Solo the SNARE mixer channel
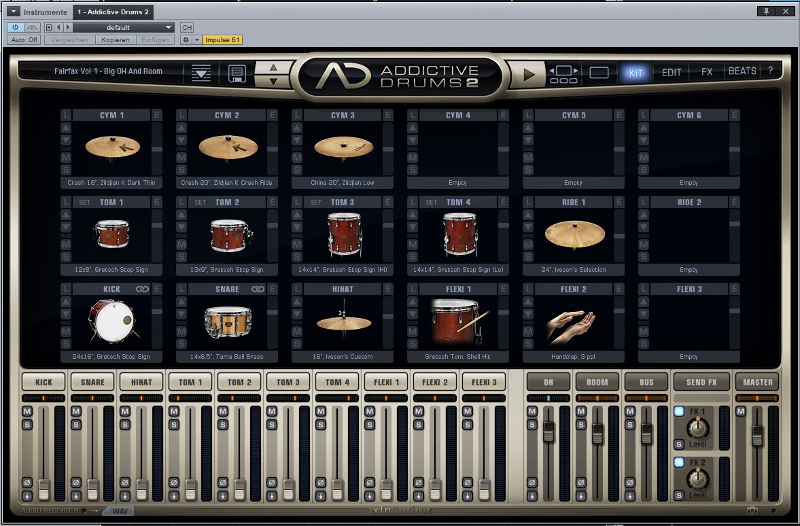800x526 pixels. 76,424
